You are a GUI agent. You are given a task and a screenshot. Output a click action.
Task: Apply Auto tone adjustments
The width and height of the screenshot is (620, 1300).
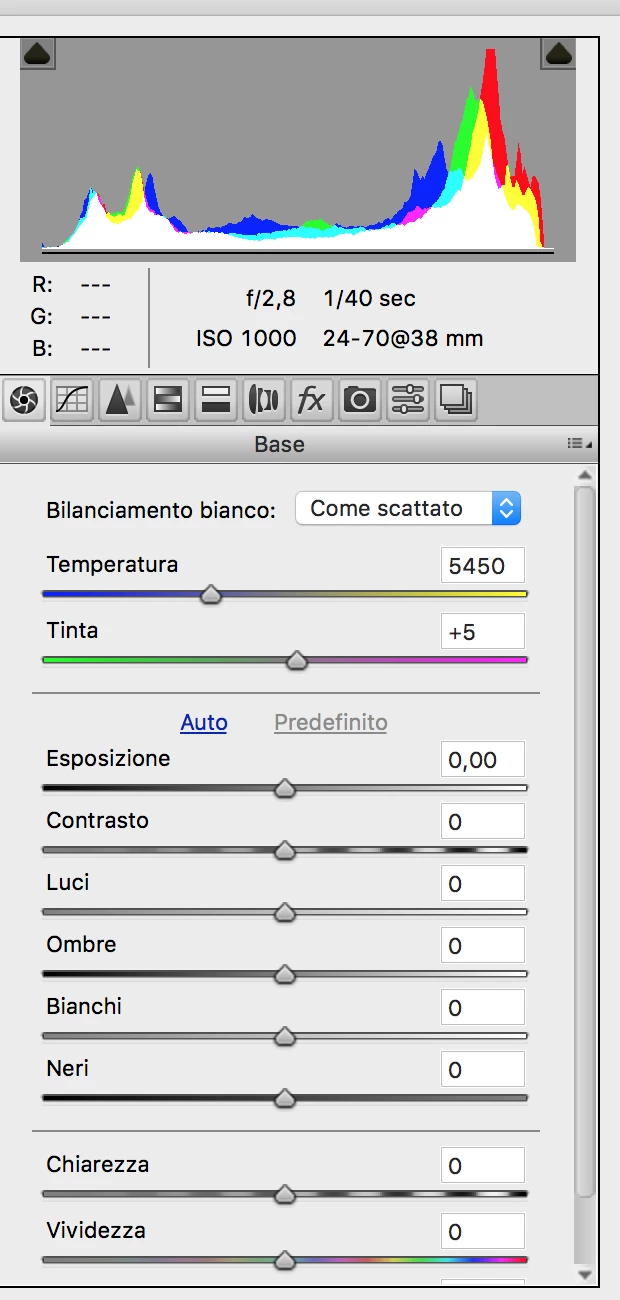[x=204, y=722]
